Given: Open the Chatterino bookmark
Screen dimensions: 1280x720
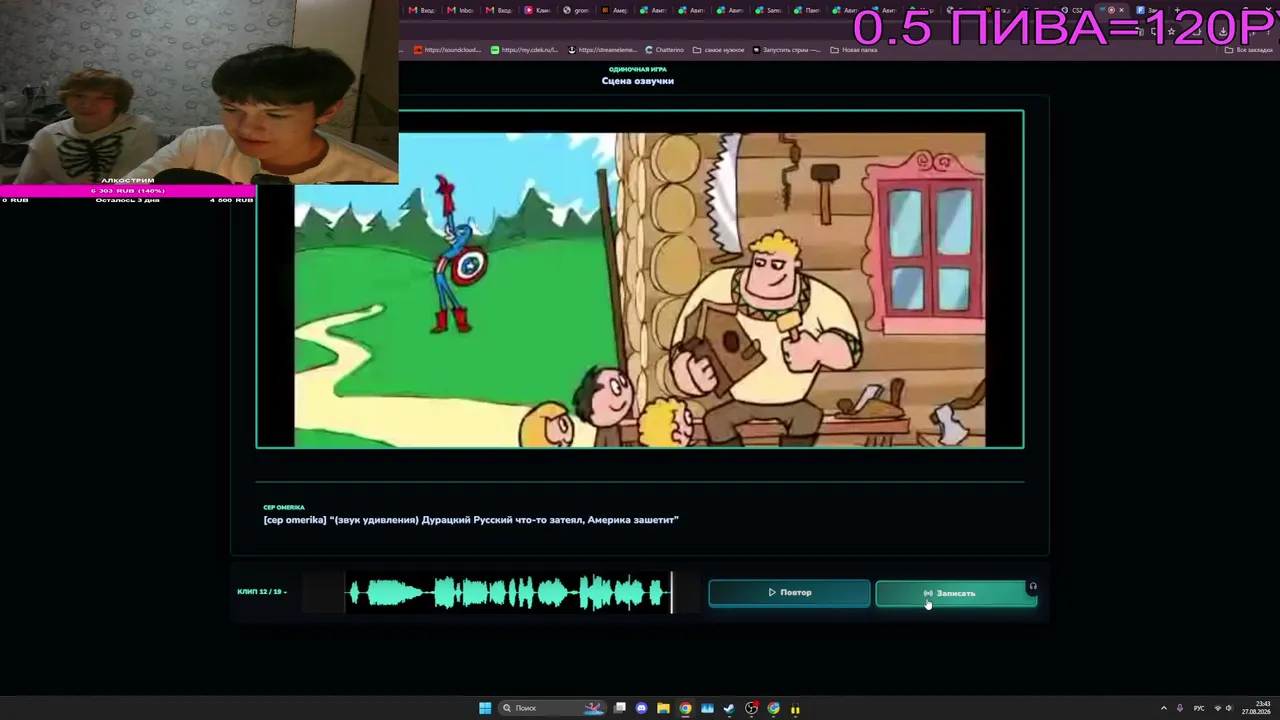Looking at the screenshot, I should [665, 50].
